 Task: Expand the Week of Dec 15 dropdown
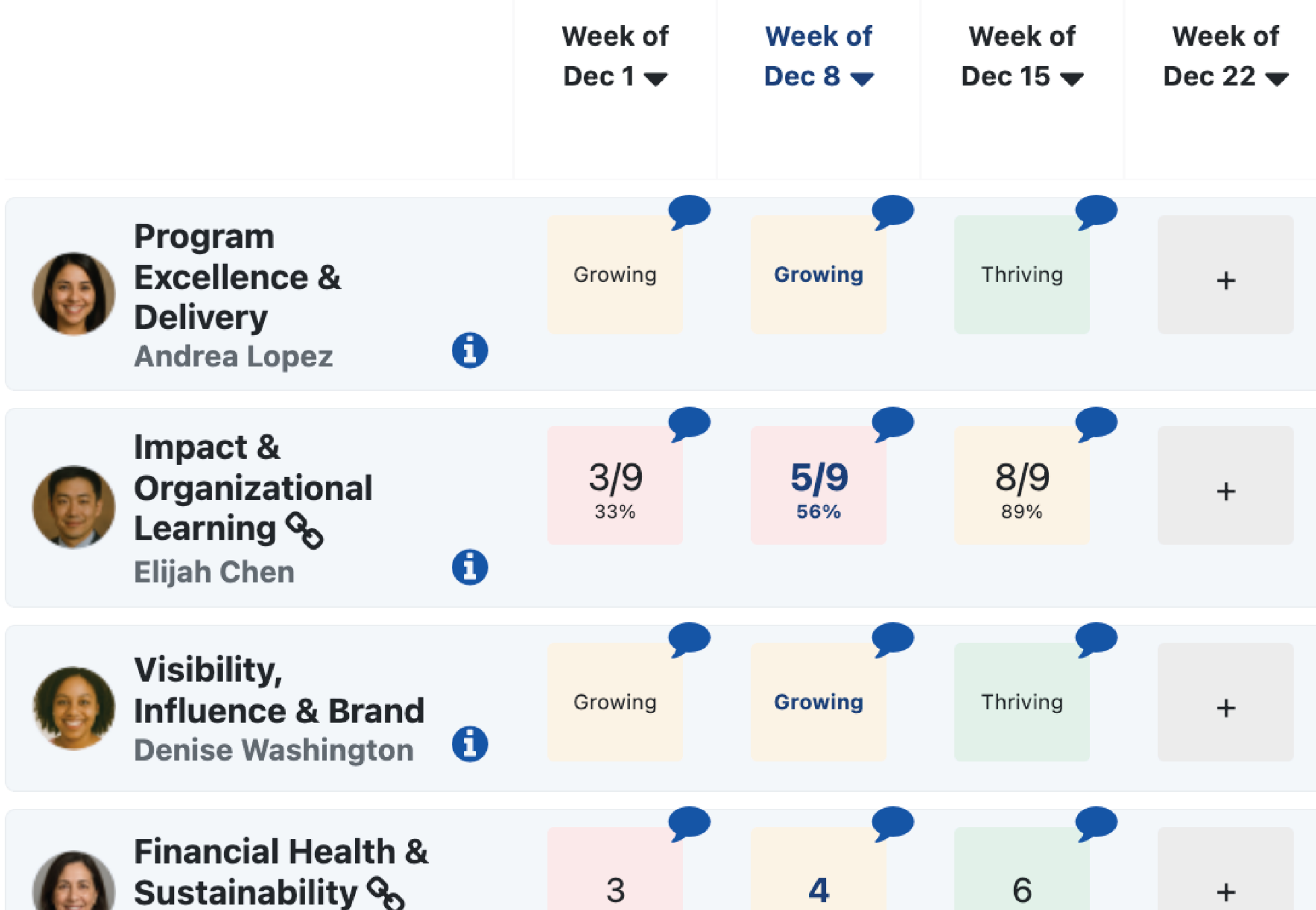point(1072,78)
